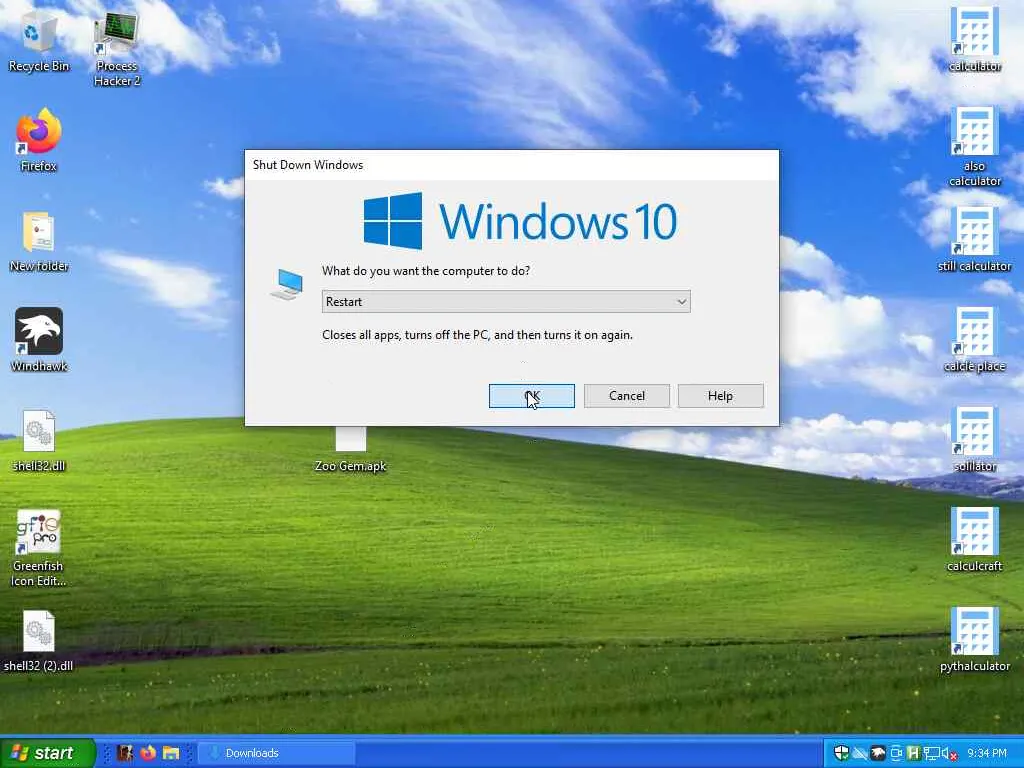Viewport: 1024px width, 768px height.
Task: Switch to Downloads taskbar window
Action: (x=276, y=753)
